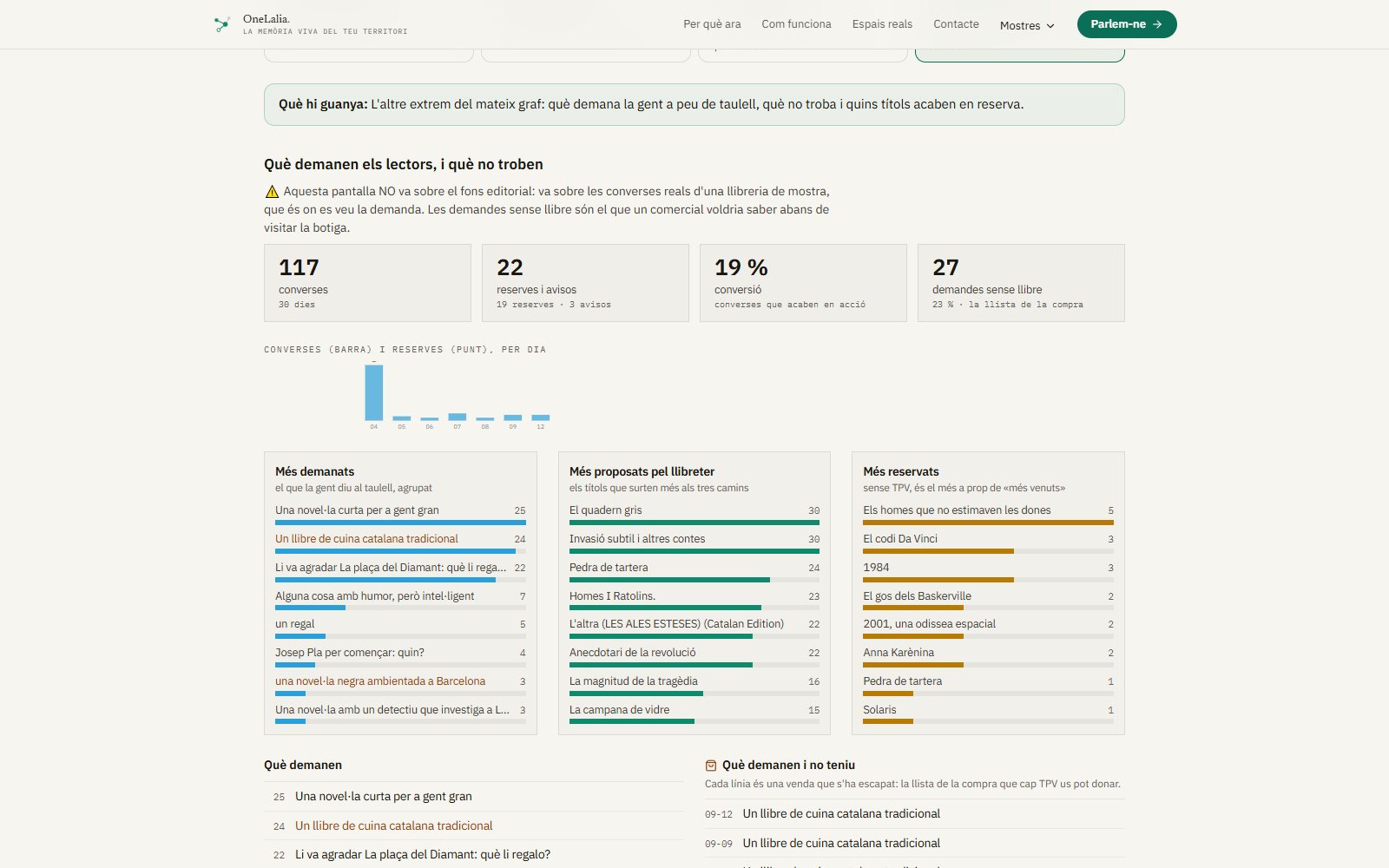Click the 19 % conversió card

[x=803, y=283]
